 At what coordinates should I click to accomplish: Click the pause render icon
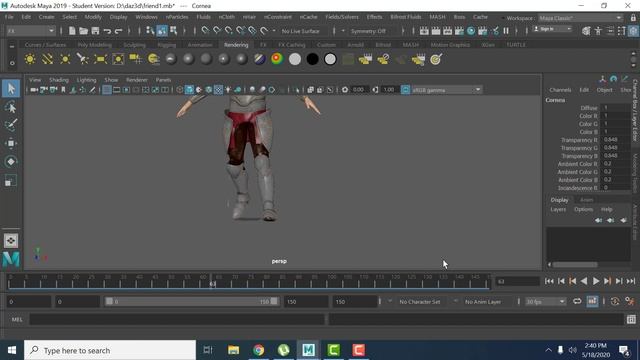tap(506, 31)
